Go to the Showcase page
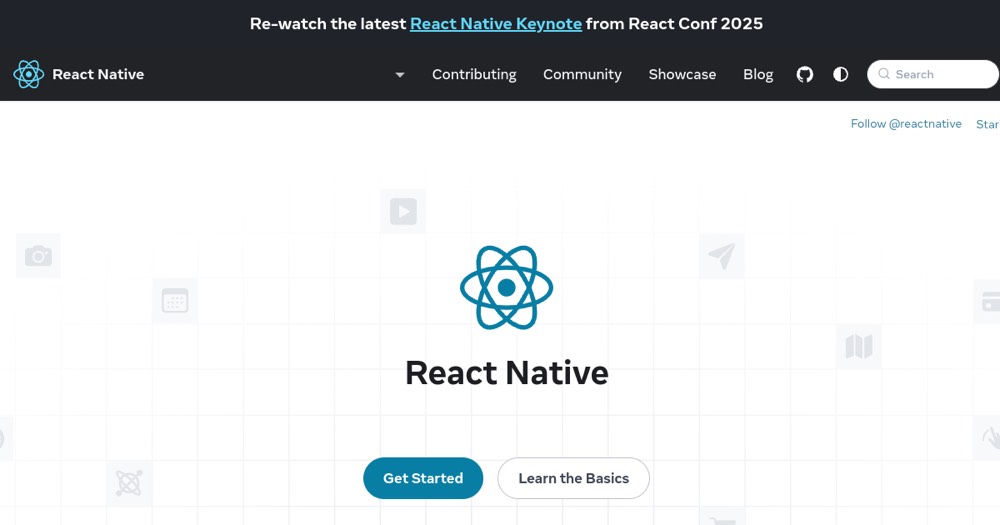This screenshot has height=525, width=1000. (682, 75)
